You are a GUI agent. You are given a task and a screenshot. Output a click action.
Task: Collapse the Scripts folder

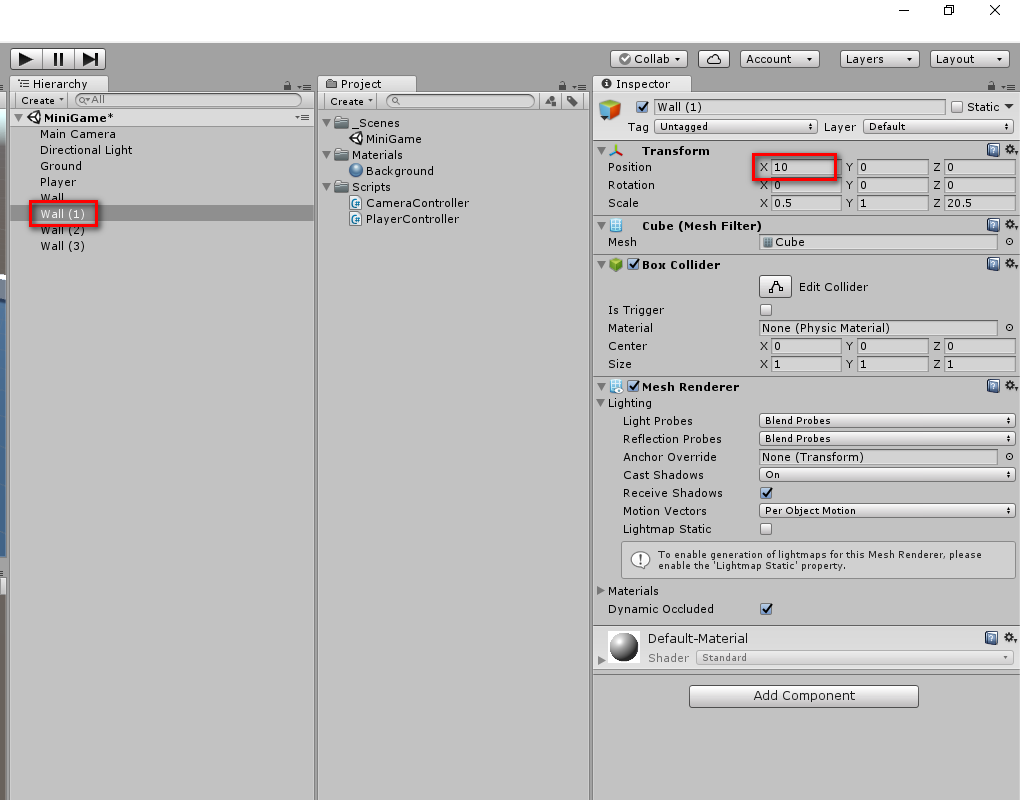coord(327,187)
